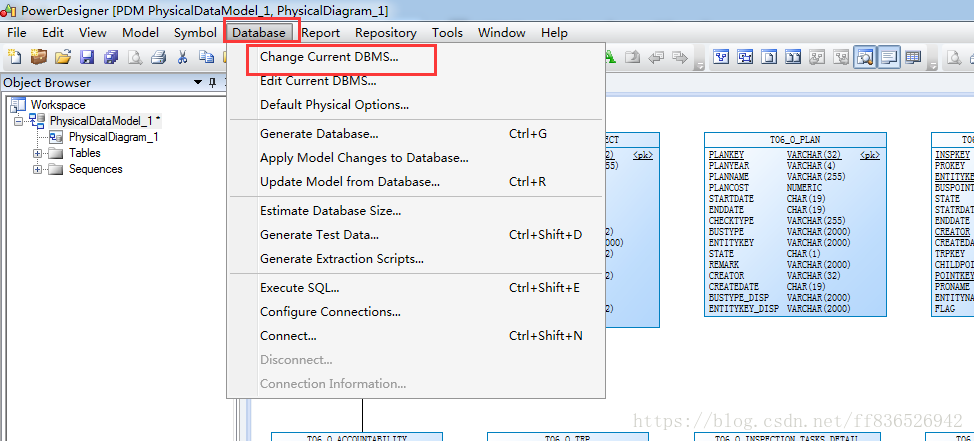Toggle the Output window toolbar button
Viewport: 974px width, 441px height.
pyautogui.click(x=889, y=57)
